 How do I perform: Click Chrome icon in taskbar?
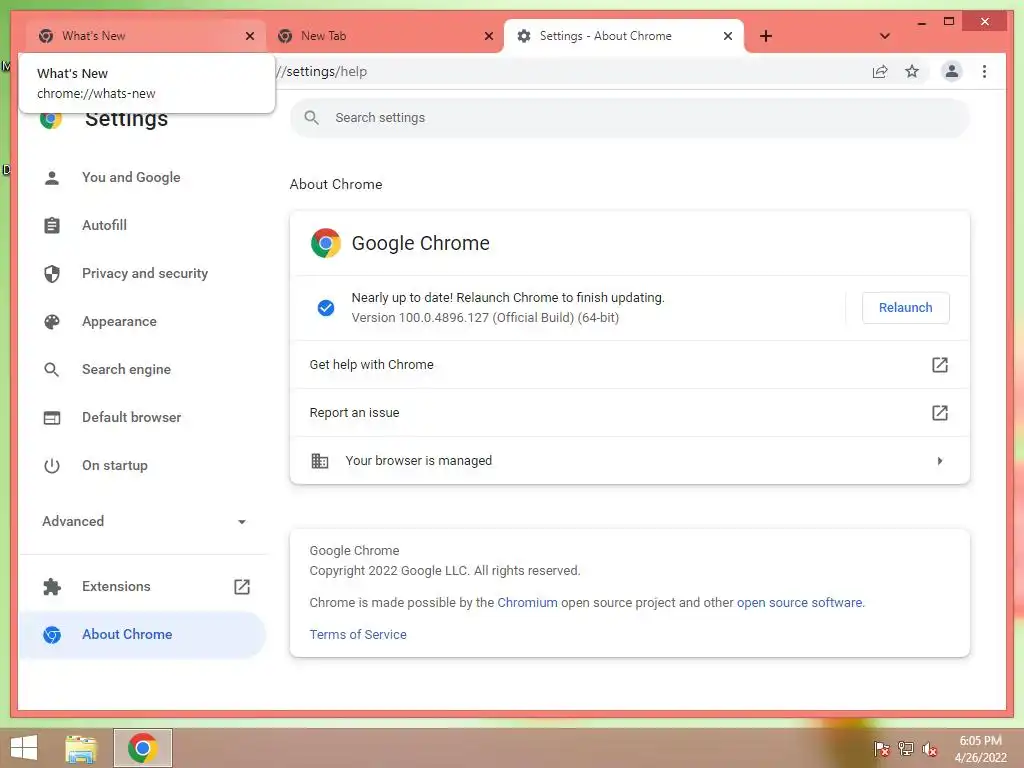[143, 748]
